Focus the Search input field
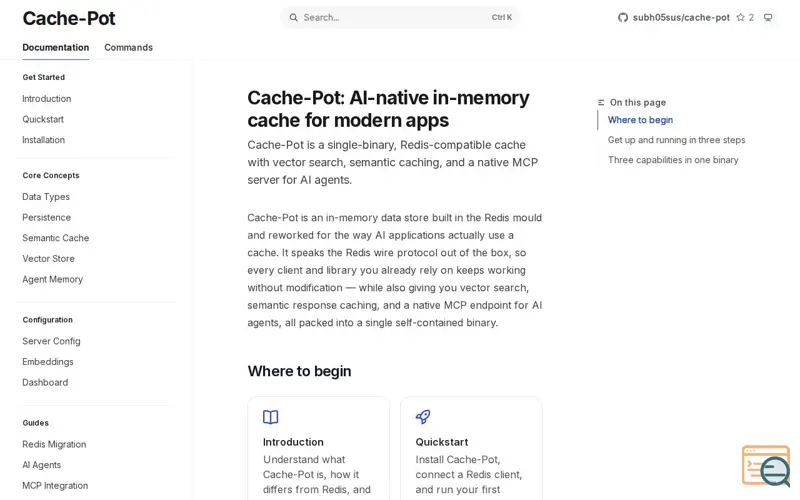800x500 pixels. [x=401, y=17]
